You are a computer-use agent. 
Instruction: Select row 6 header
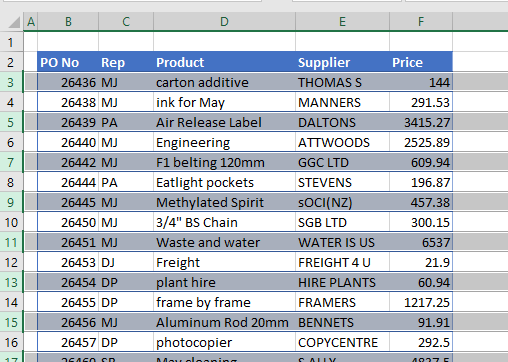[11, 142]
